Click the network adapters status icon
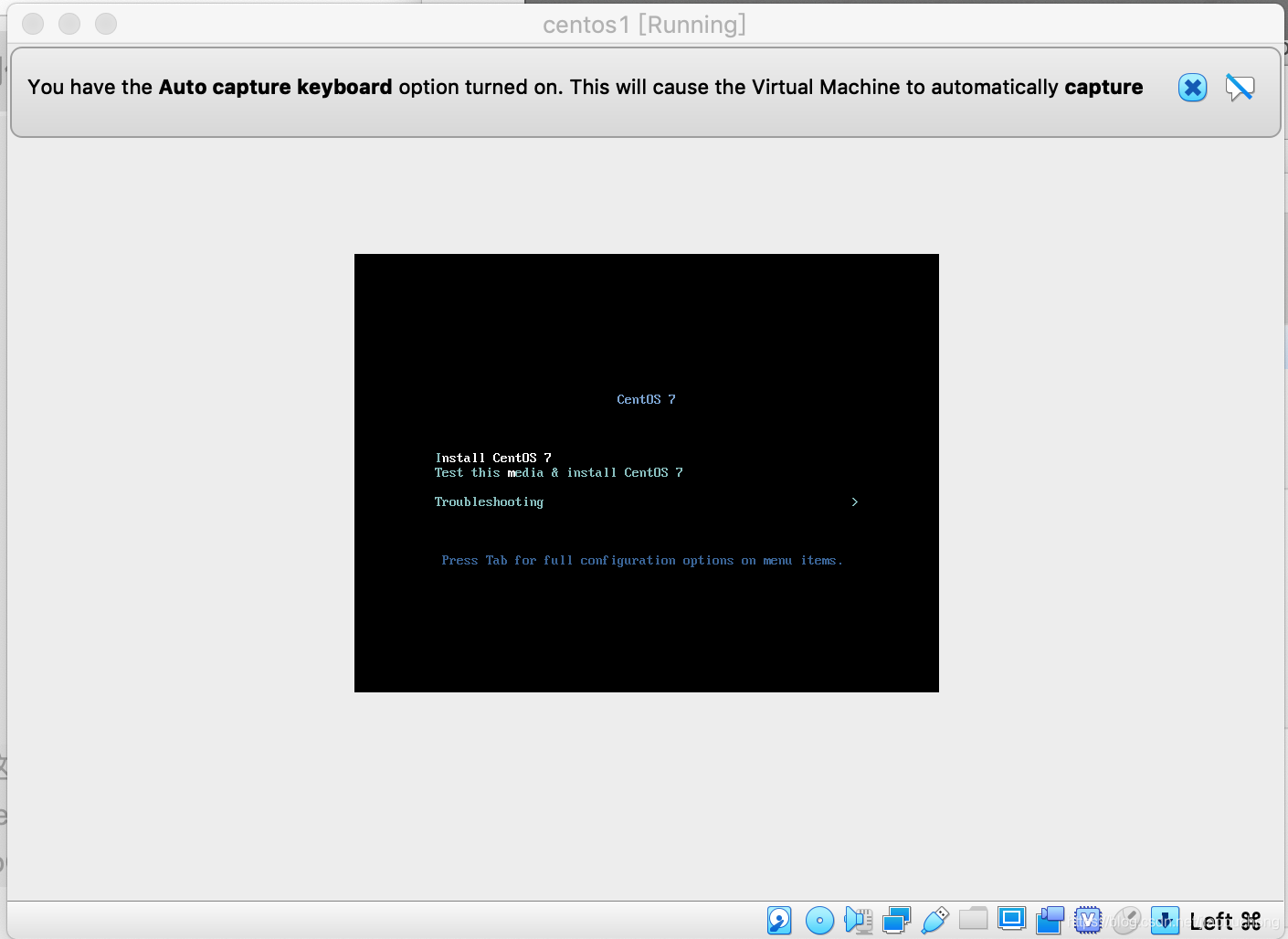This screenshot has width=1288, height=939. [x=896, y=920]
